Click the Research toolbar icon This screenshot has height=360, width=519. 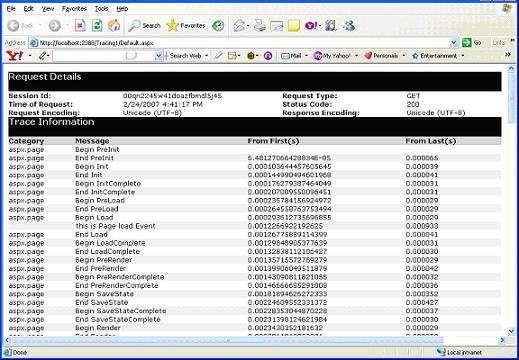pyautogui.click(x=330, y=26)
